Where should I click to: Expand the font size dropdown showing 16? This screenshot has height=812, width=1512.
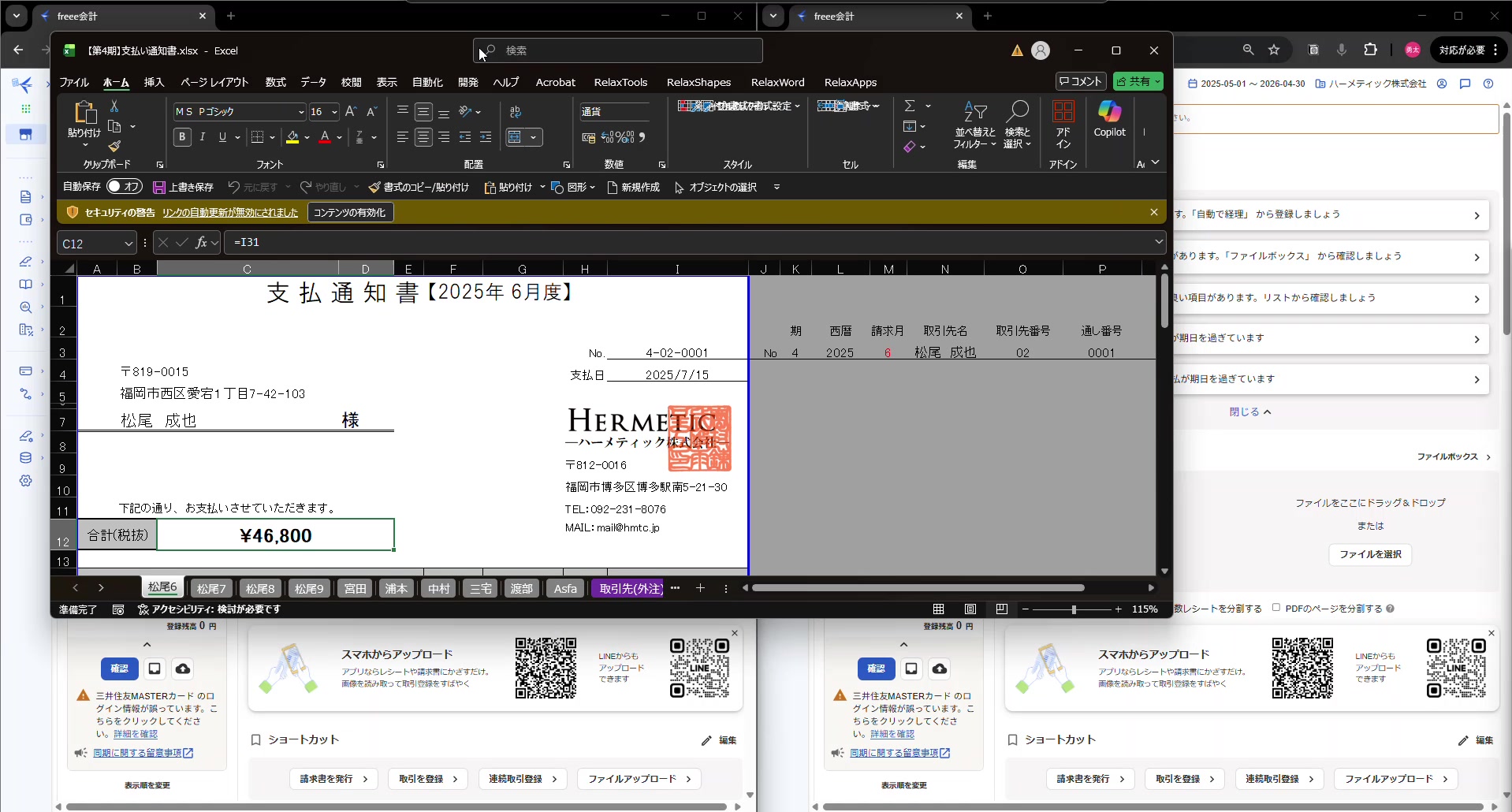click(x=334, y=112)
